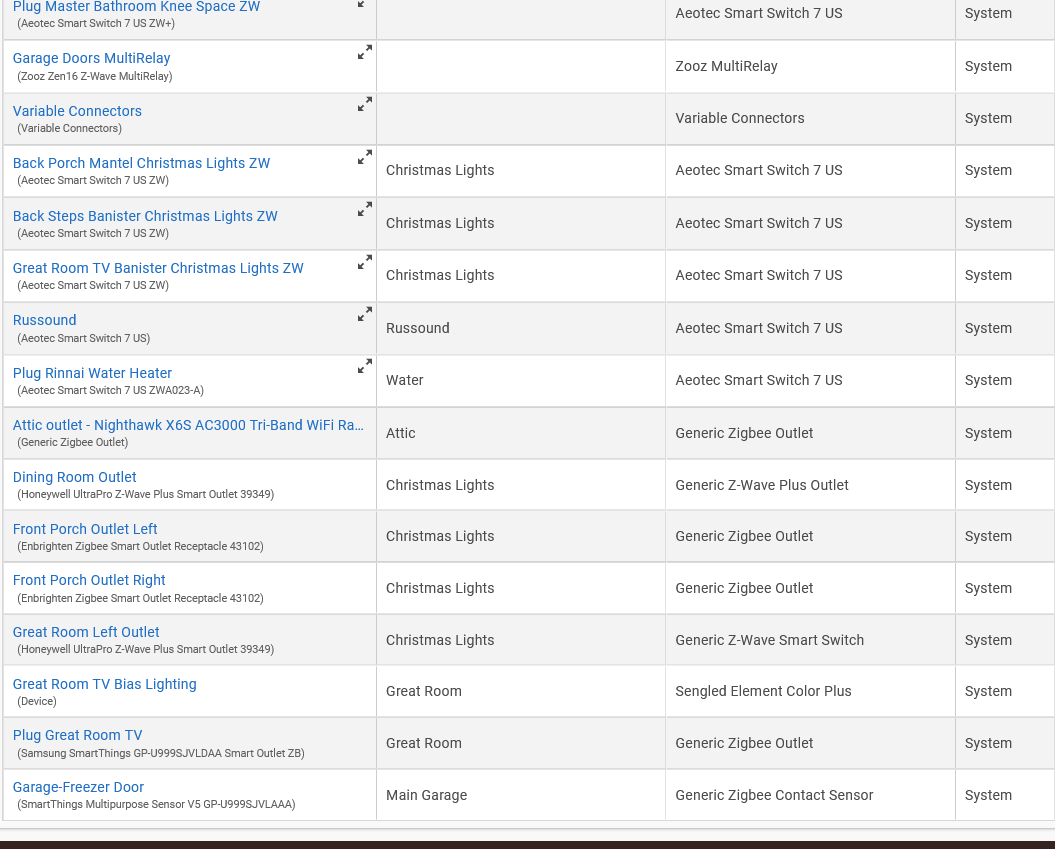Viewport: 1055px width, 849px height.
Task: Expand Plug Rinnai Water Heater details
Action: (x=365, y=366)
